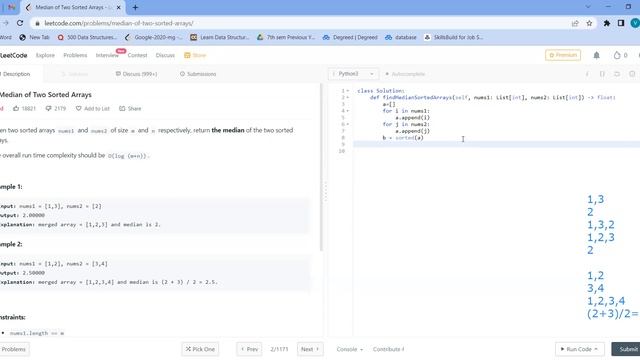The image size is (640, 360).
Task: Open the extensions puzzle icon
Action: [x=607, y=23]
